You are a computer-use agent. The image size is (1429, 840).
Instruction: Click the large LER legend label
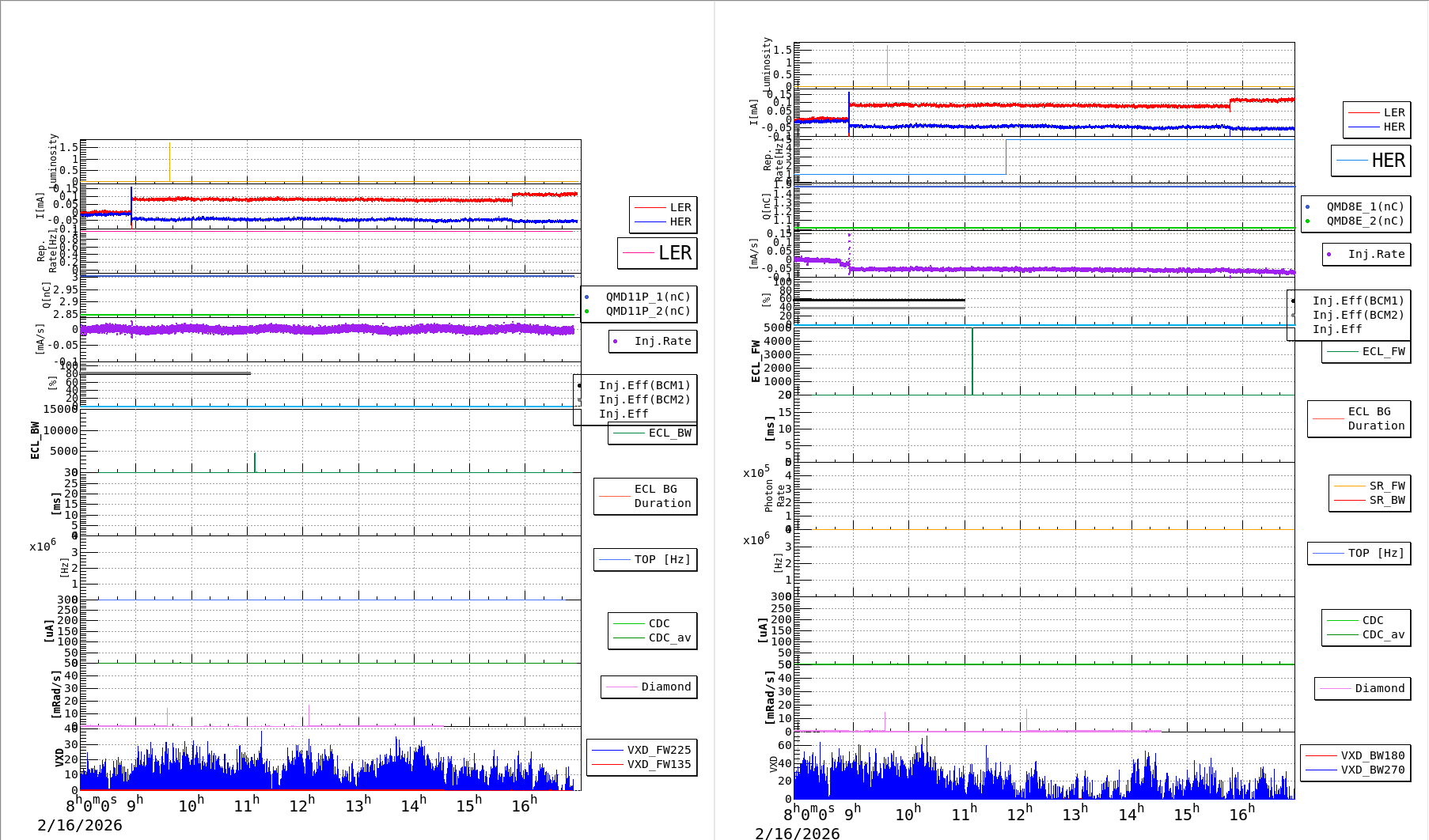coord(674,253)
